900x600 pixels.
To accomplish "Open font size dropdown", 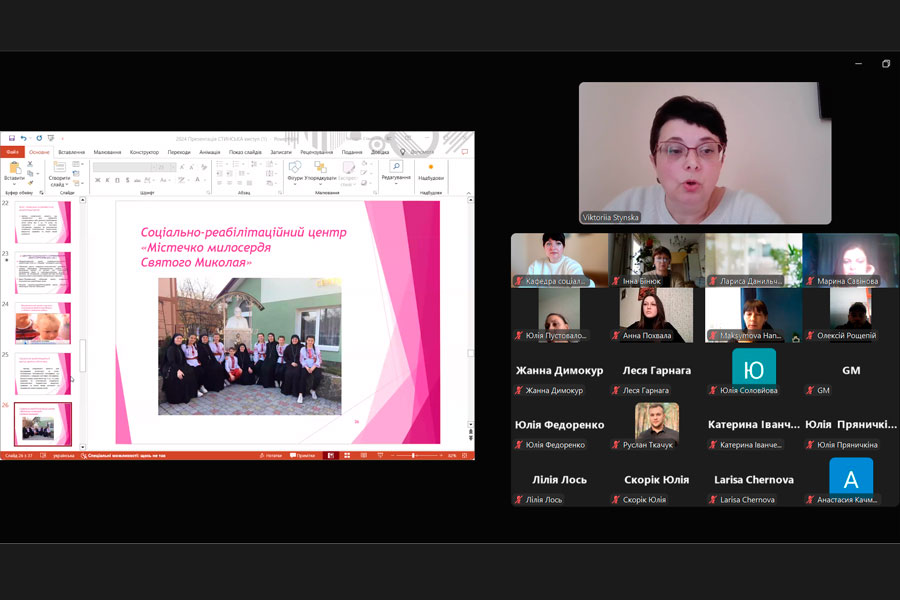I will (x=172, y=167).
